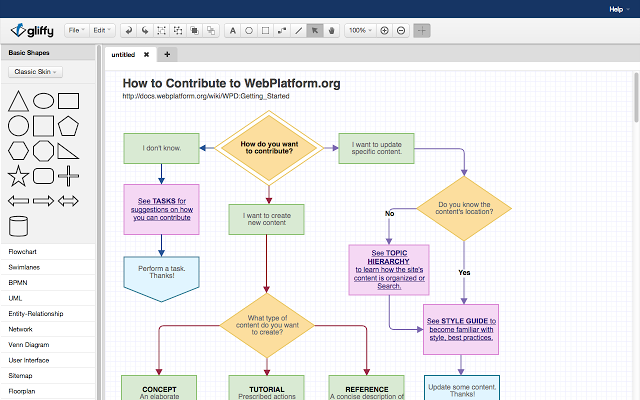This screenshot has width=640, height=400.
Task: Expand the UML shape library
Action: coord(14,298)
